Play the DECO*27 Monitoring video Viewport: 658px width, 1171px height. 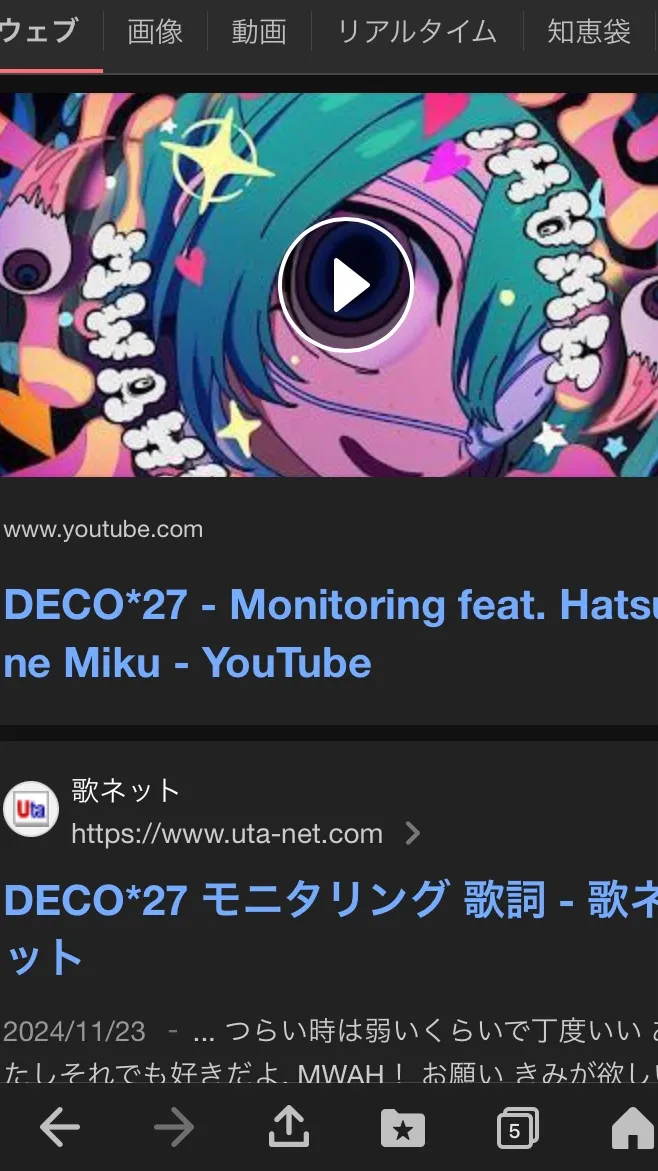[x=346, y=285]
